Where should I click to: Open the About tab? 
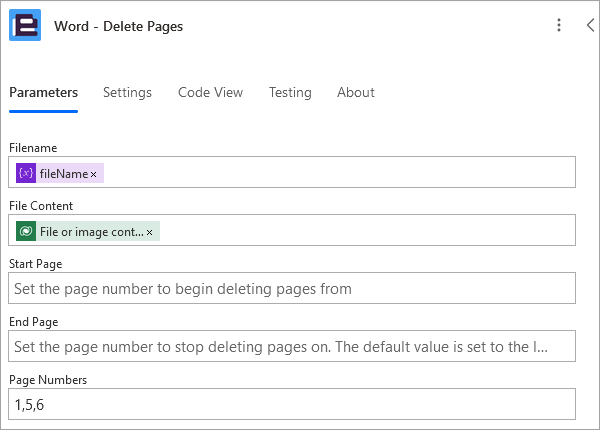pos(356,93)
